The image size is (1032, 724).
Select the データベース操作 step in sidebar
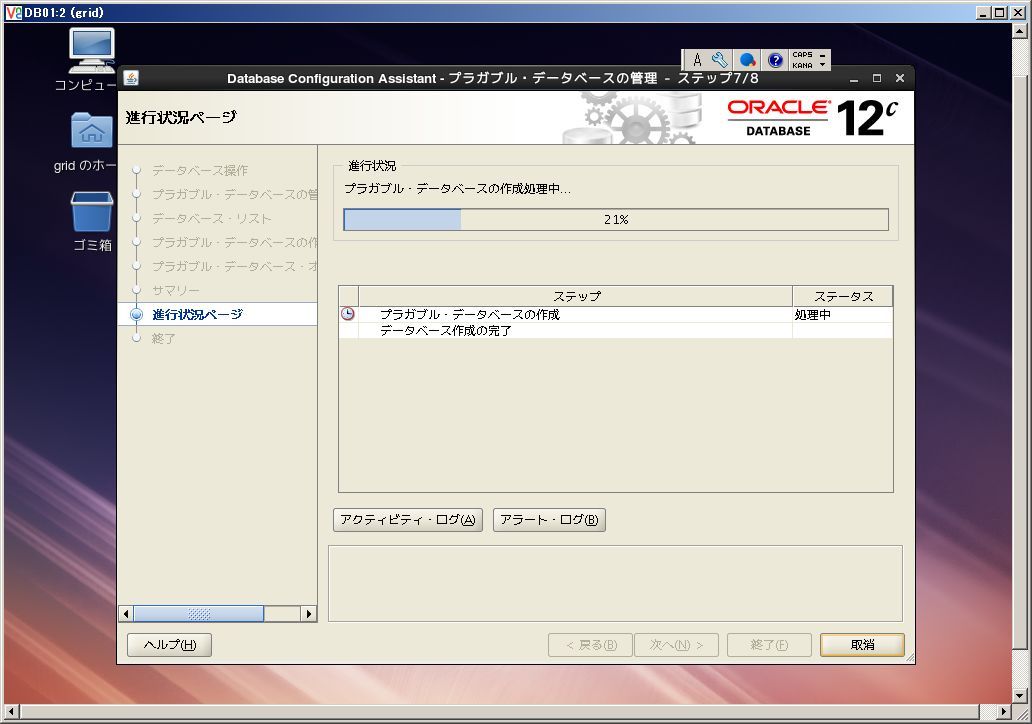(200, 170)
